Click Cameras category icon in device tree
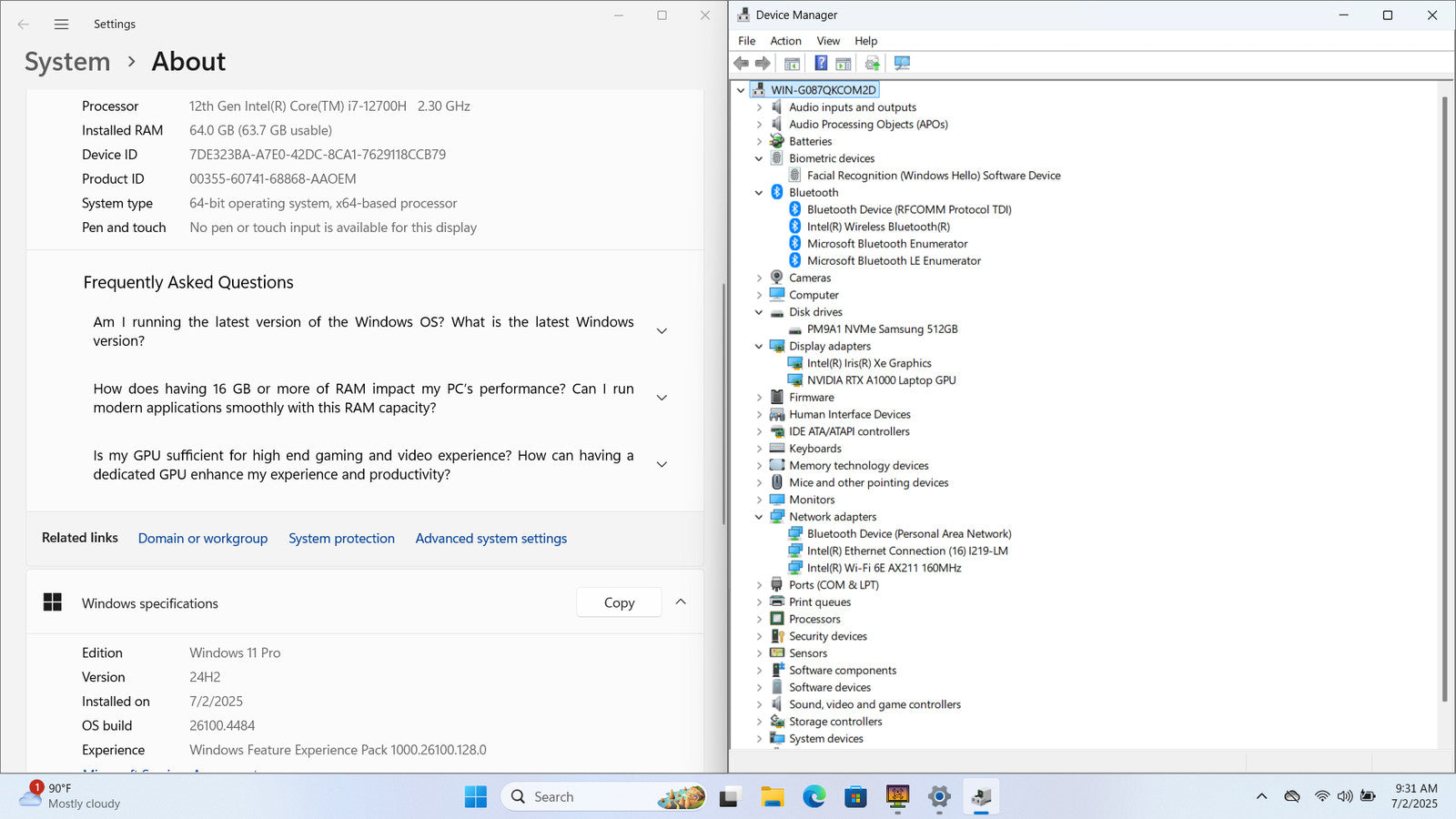Screen dimensions: 1456x819 (x=777, y=278)
